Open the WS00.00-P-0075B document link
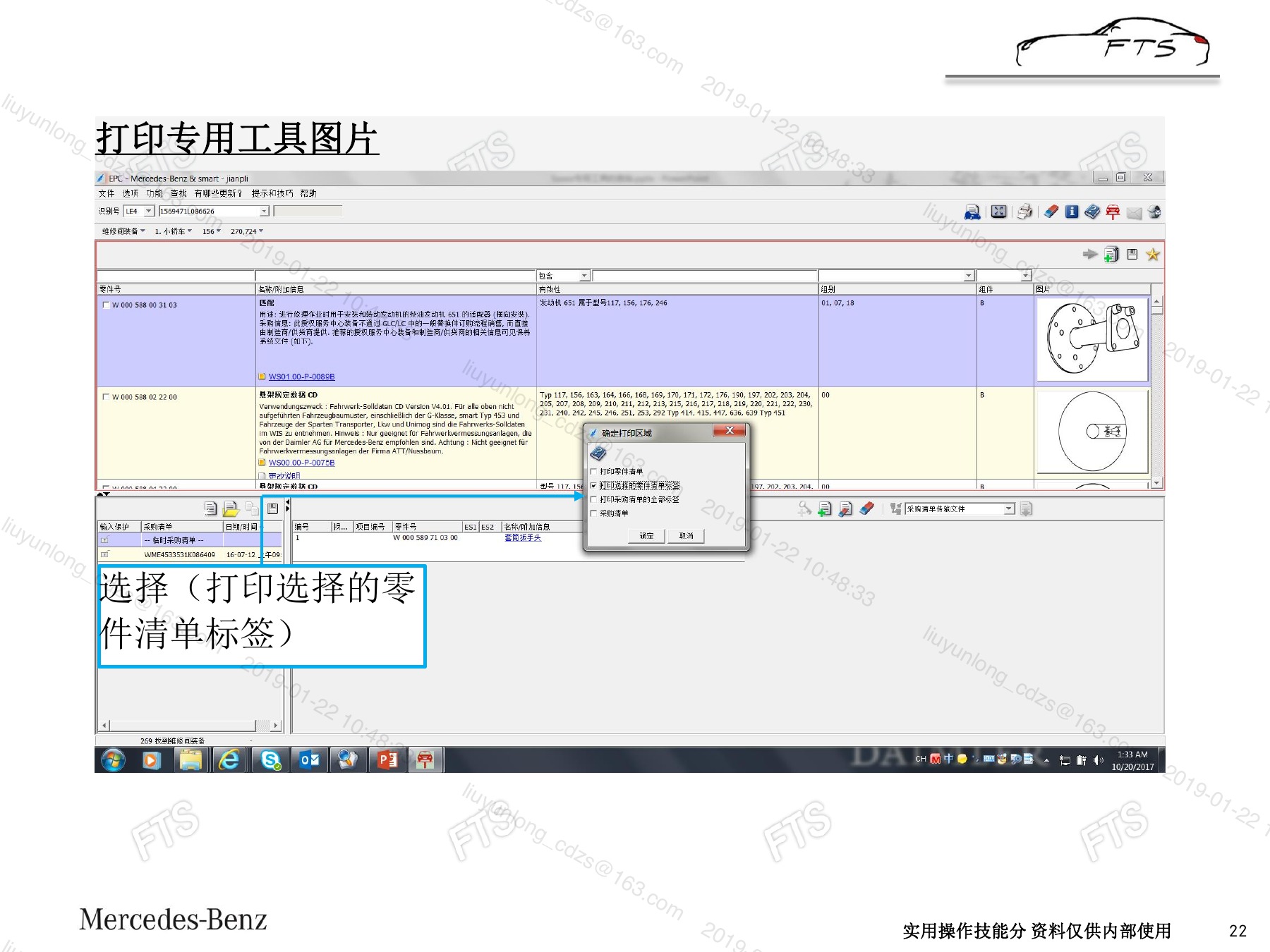This screenshot has width=1270, height=952. click(301, 463)
